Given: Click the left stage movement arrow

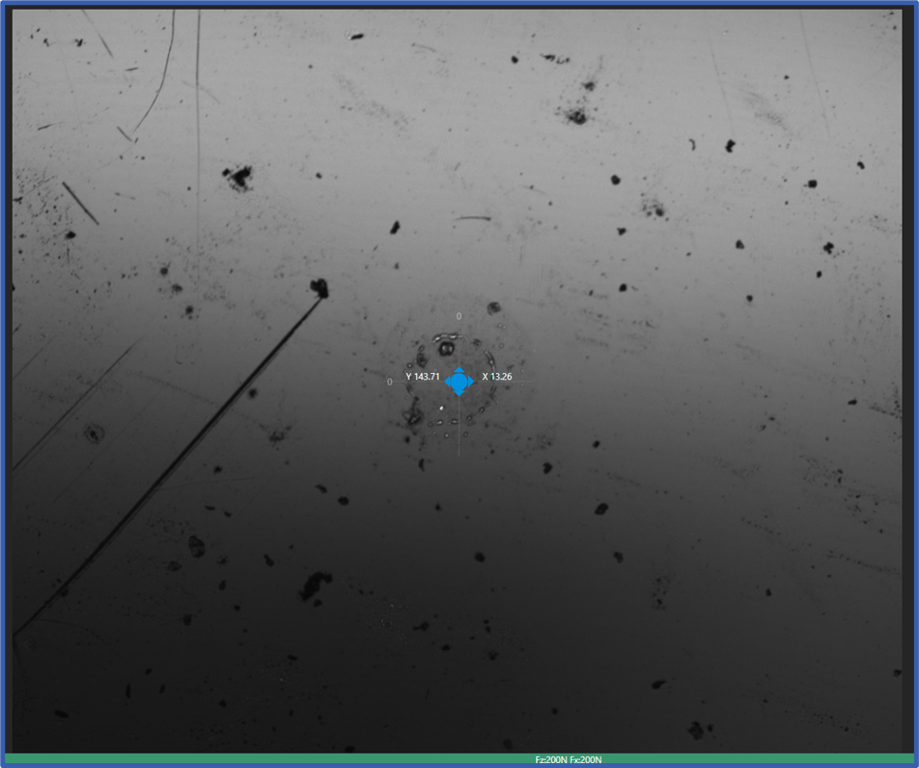Looking at the screenshot, I should click(x=448, y=382).
